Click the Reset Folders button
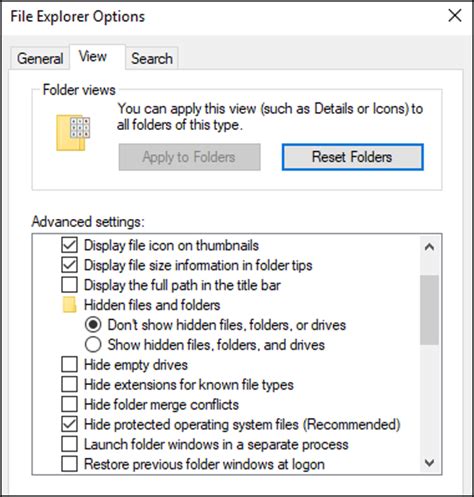This screenshot has width=474, height=497. click(352, 157)
